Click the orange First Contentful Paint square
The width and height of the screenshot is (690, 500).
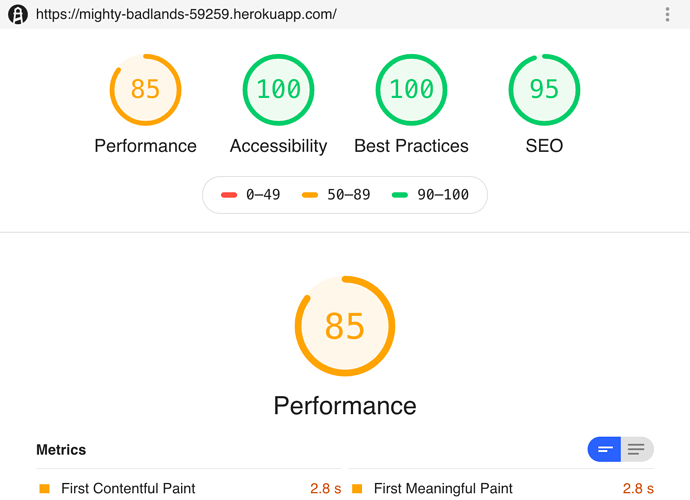point(44,489)
